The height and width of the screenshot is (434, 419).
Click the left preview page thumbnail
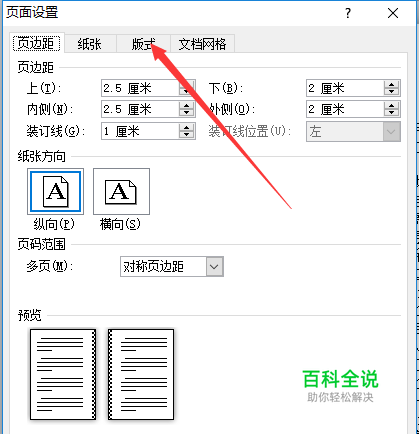tap(63, 374)
